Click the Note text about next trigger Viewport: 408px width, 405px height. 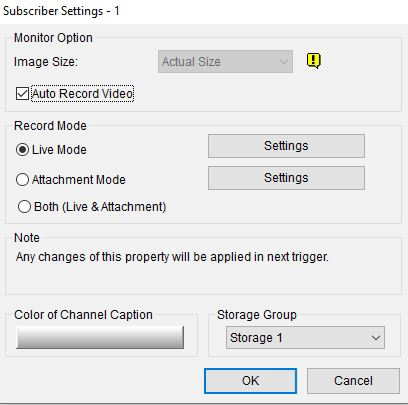click(172, 257)
